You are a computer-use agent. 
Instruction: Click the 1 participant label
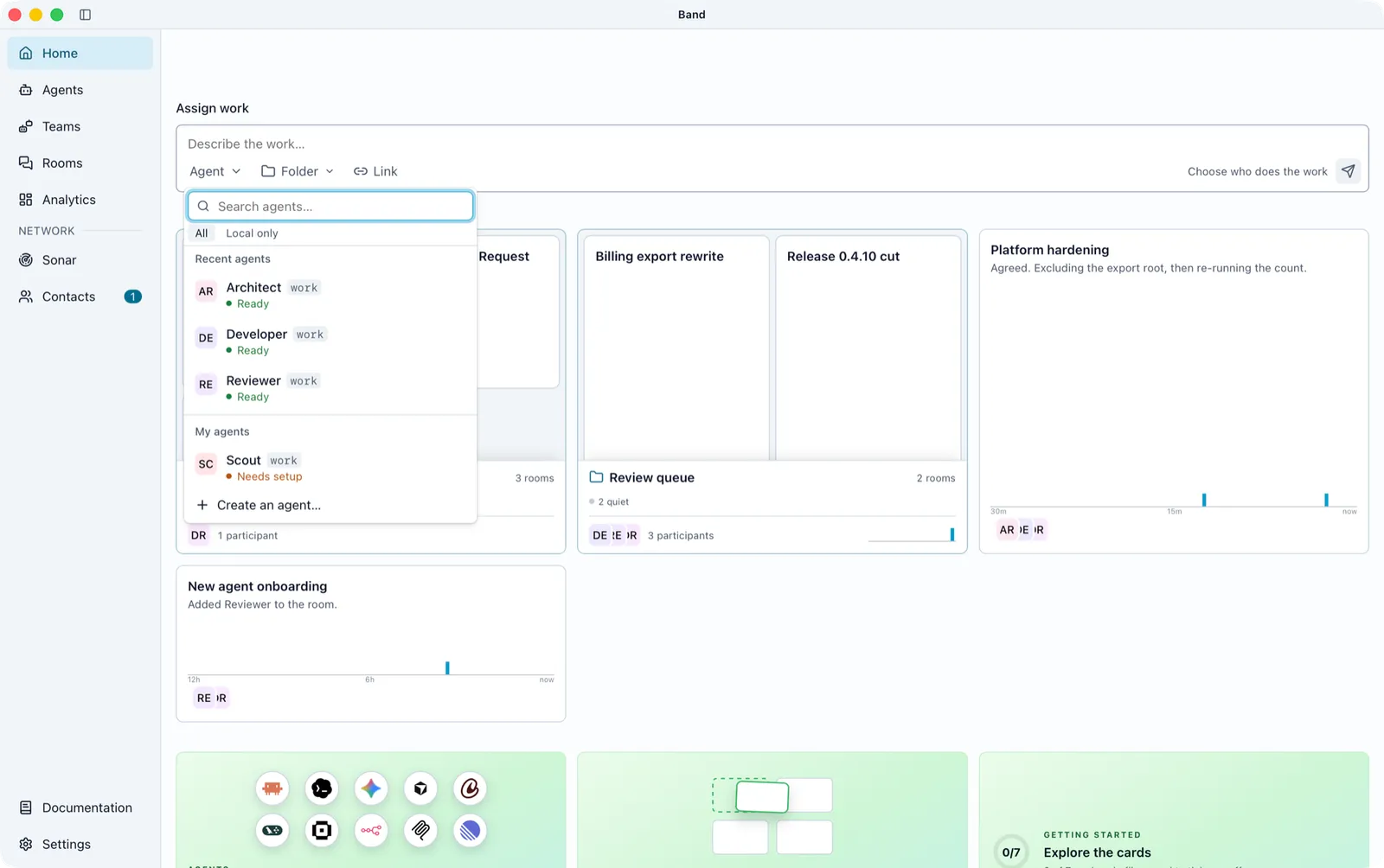pos(247,536)
